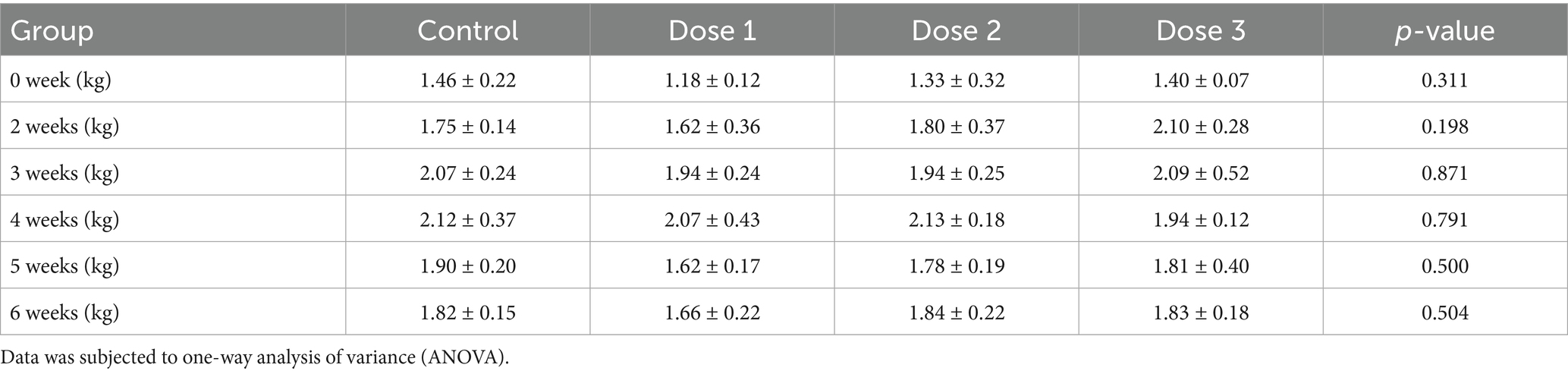
Task: Select the 2 weeks (kg) row label
Action: [64, 126]
